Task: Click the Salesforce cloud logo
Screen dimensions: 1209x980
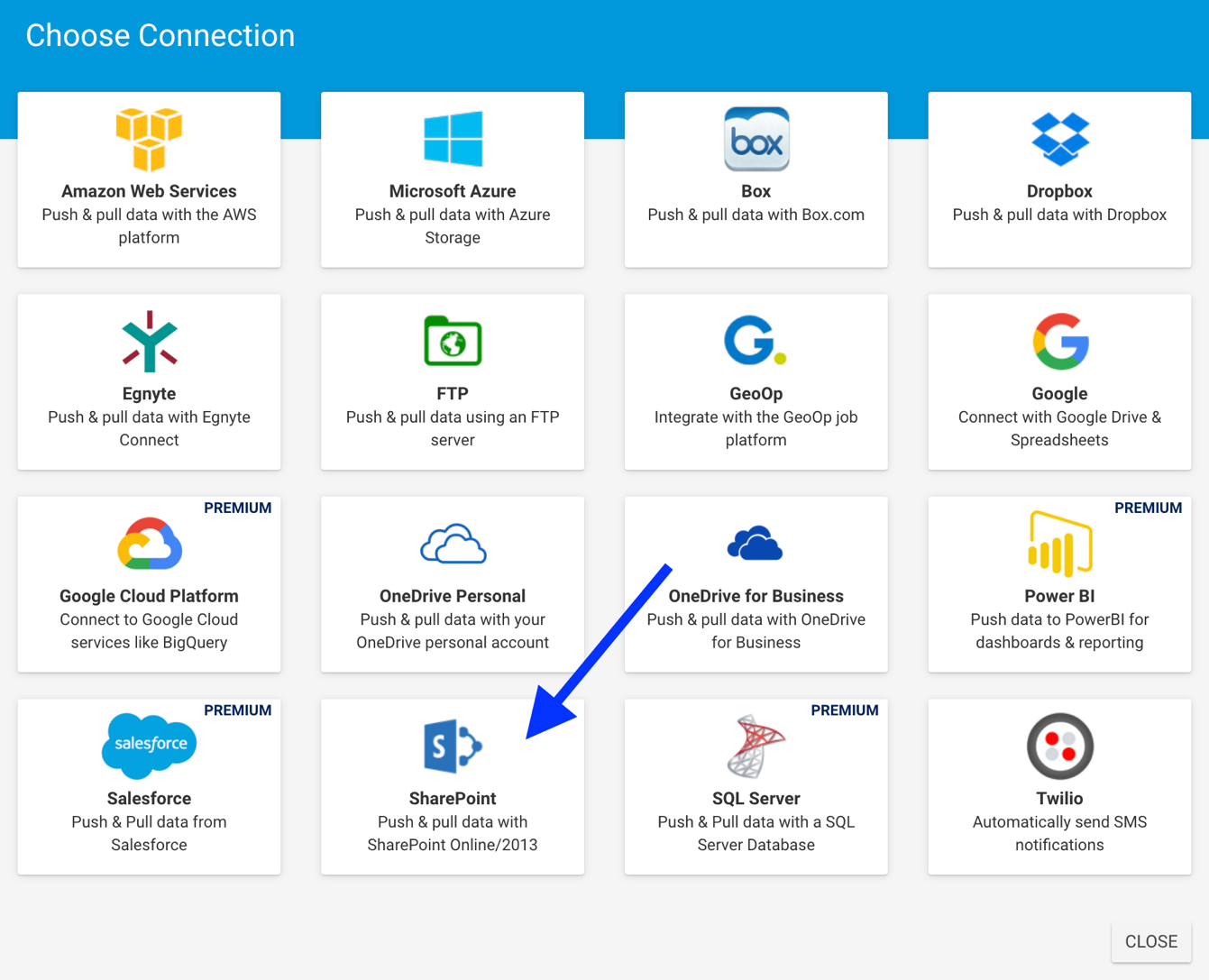Action: pyautogui.click(x=150, y=746)
